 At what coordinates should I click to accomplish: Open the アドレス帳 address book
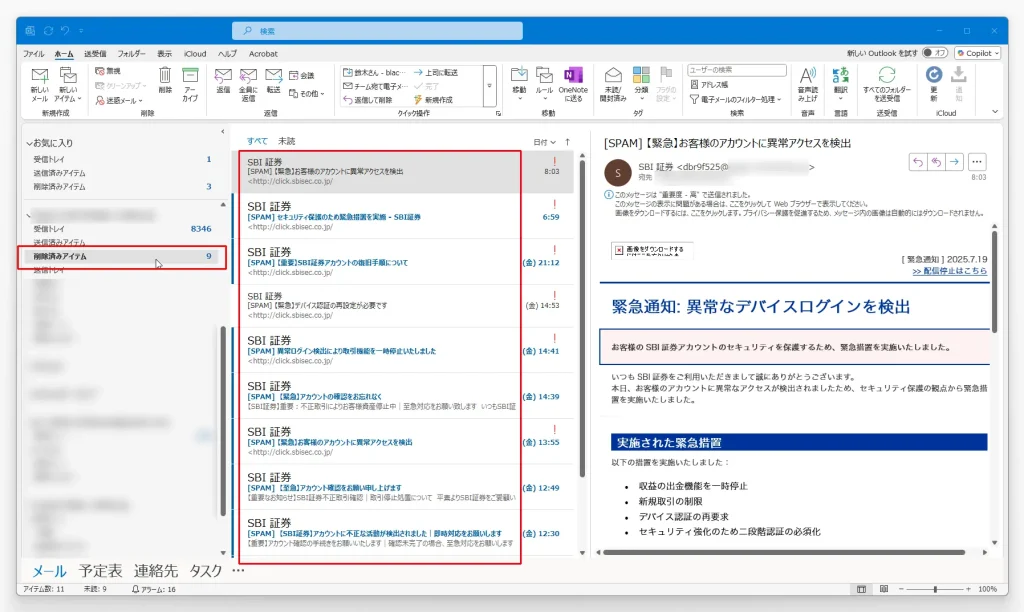tap(709, 85)
